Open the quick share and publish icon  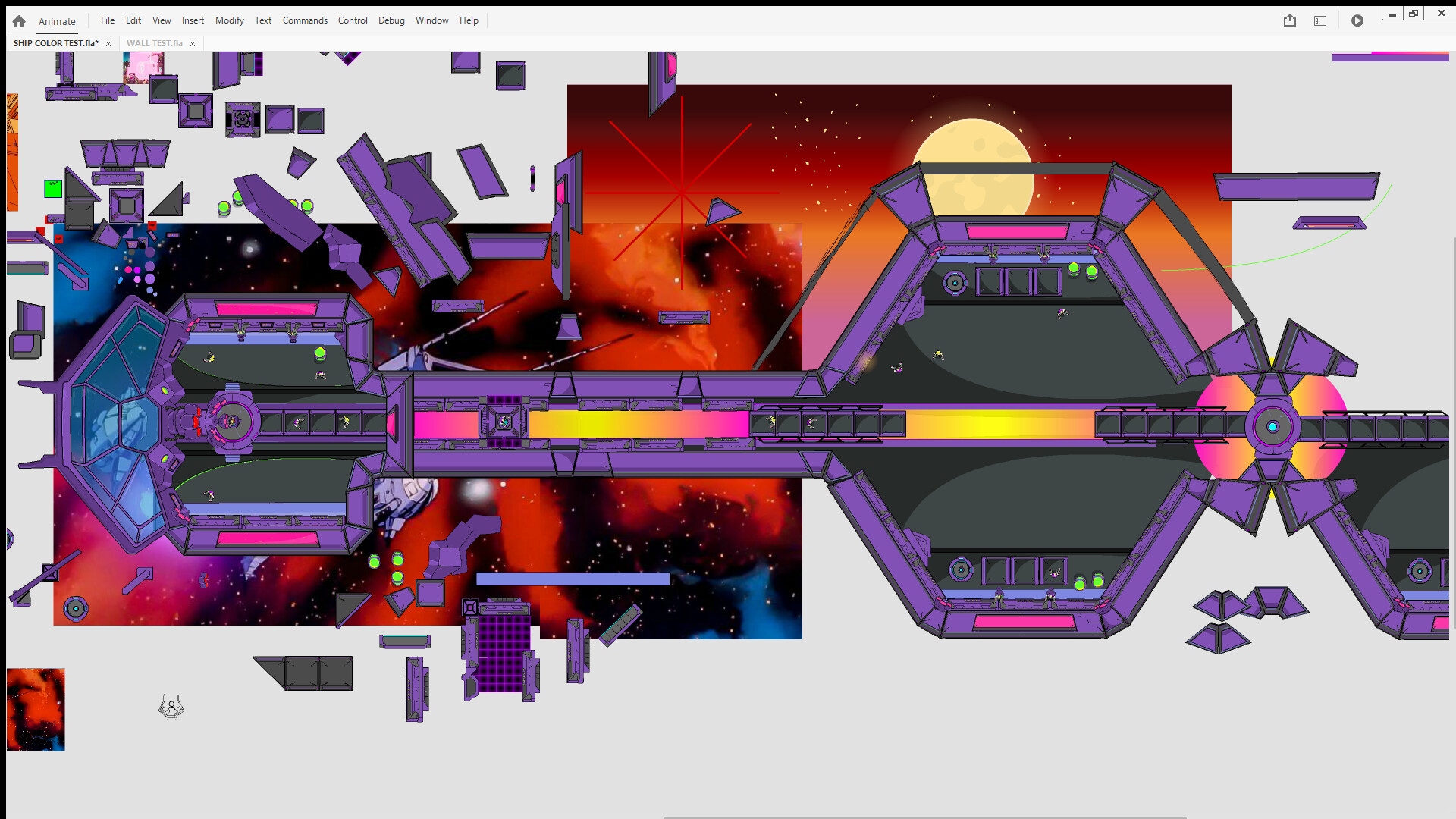tap(1290, 20)
